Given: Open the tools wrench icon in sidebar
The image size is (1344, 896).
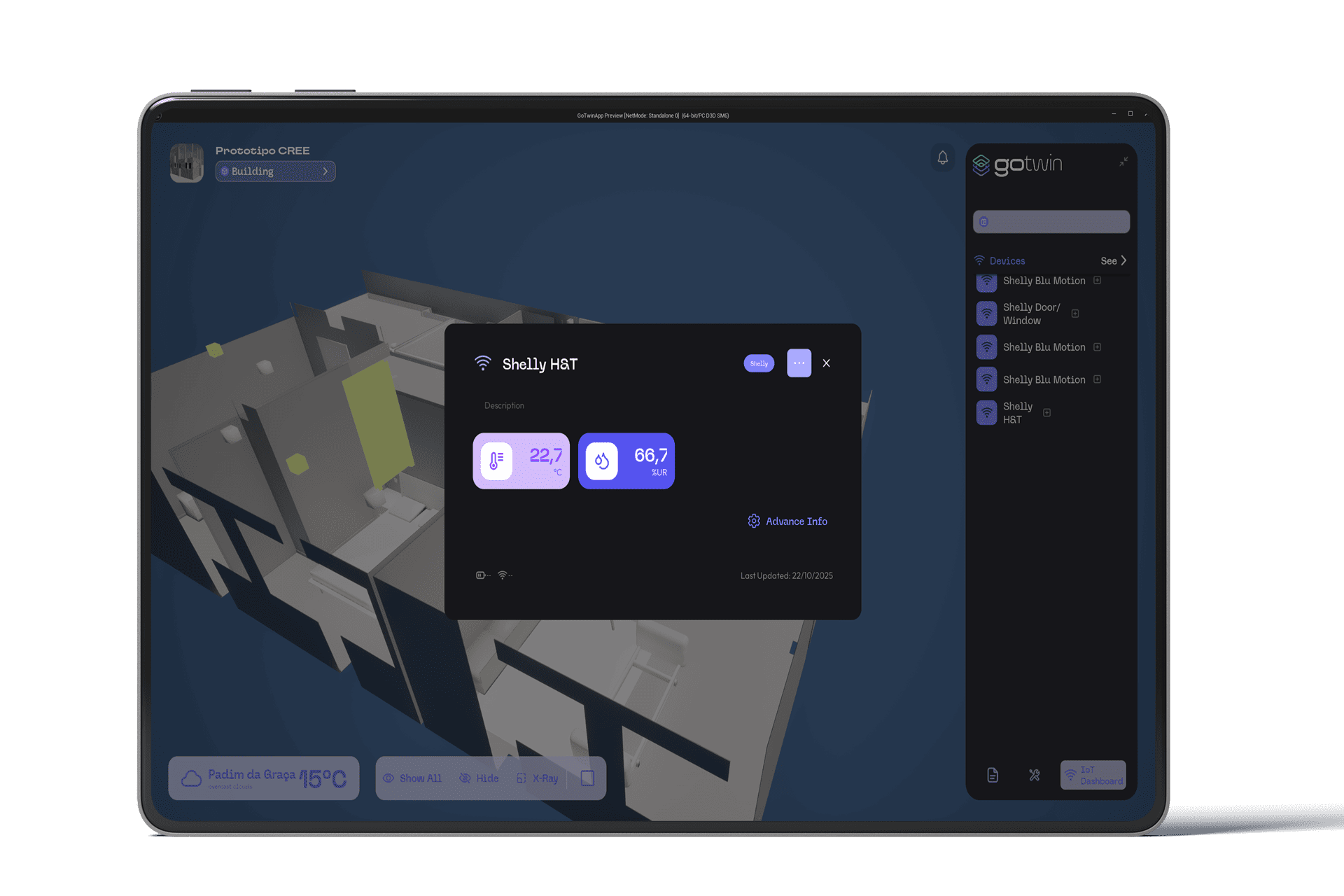Looking at the screenshot, I should tap(1034, 775).
